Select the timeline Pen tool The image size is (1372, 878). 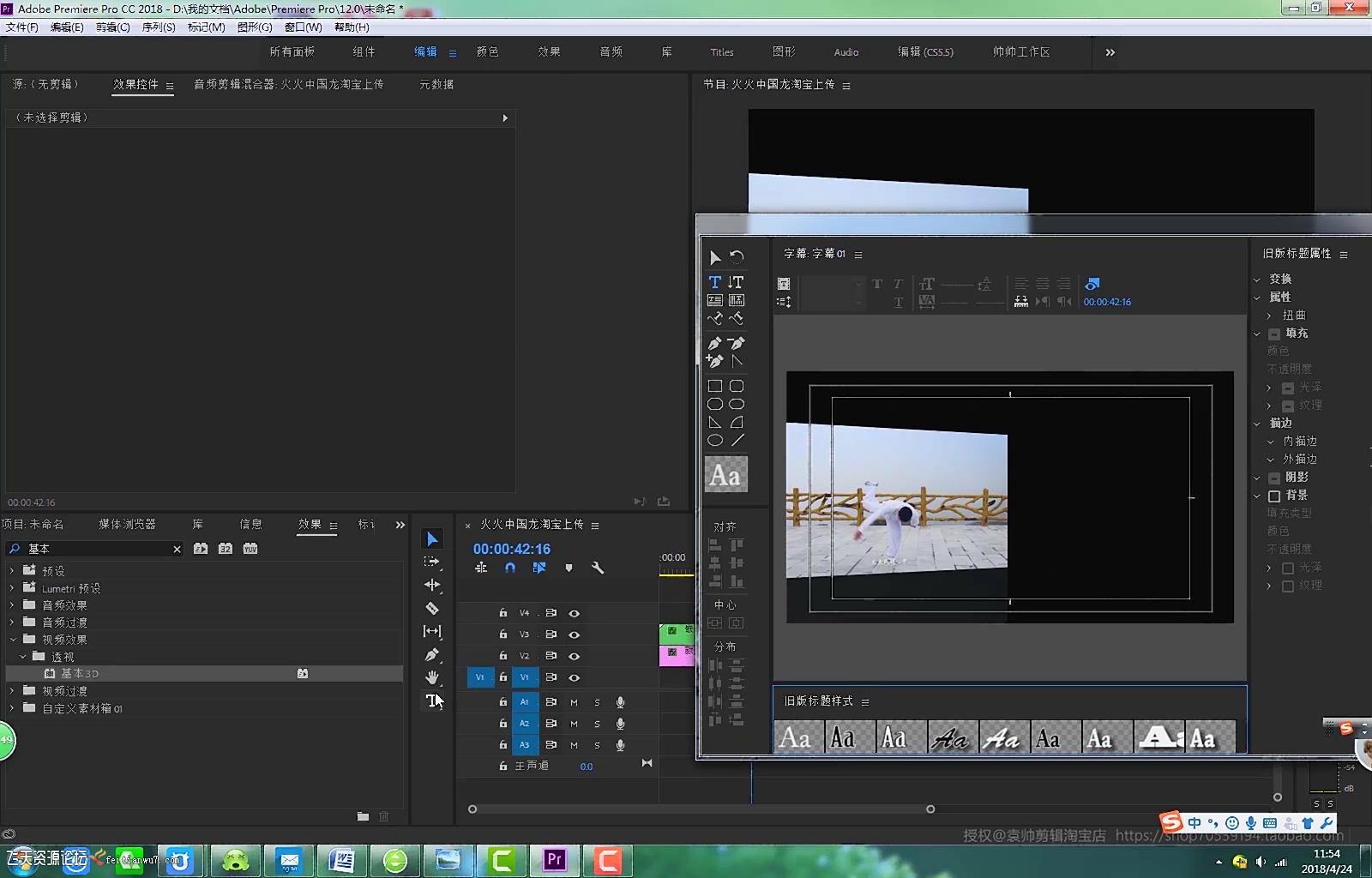(432, 654)
